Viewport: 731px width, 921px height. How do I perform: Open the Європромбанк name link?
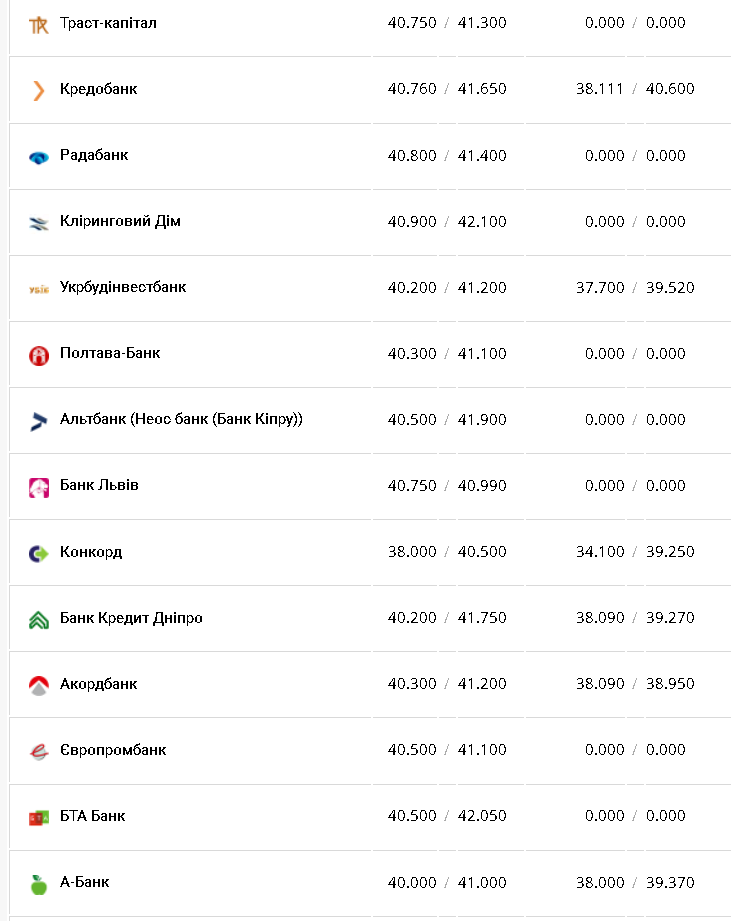click(113, 750)
